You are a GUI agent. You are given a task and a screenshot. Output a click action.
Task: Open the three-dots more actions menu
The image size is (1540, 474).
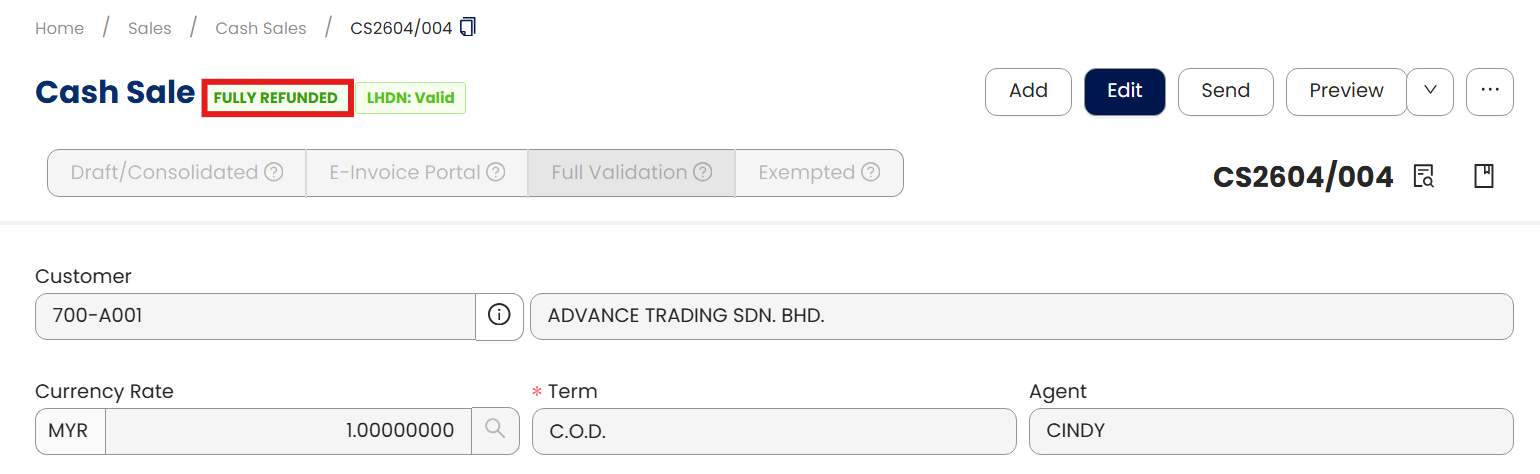click(x=1490, y=91)
